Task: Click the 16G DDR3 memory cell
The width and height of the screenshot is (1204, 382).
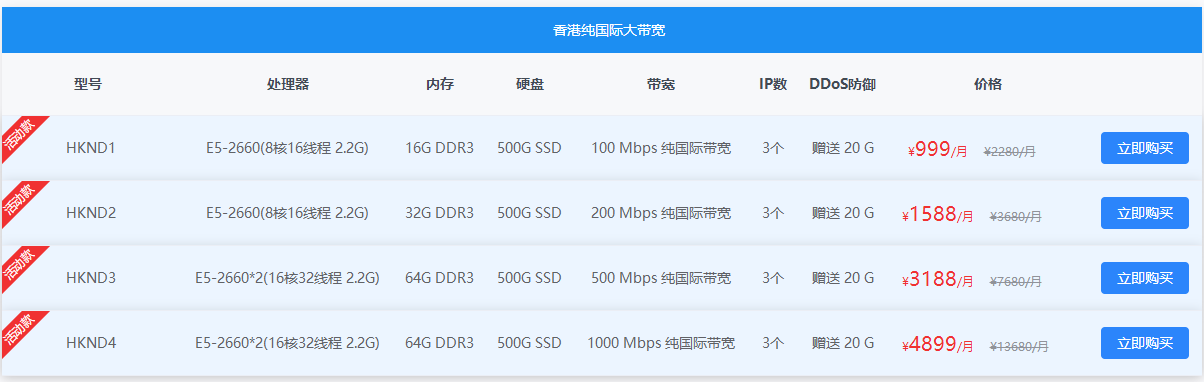Action: (x=440, y=148)
